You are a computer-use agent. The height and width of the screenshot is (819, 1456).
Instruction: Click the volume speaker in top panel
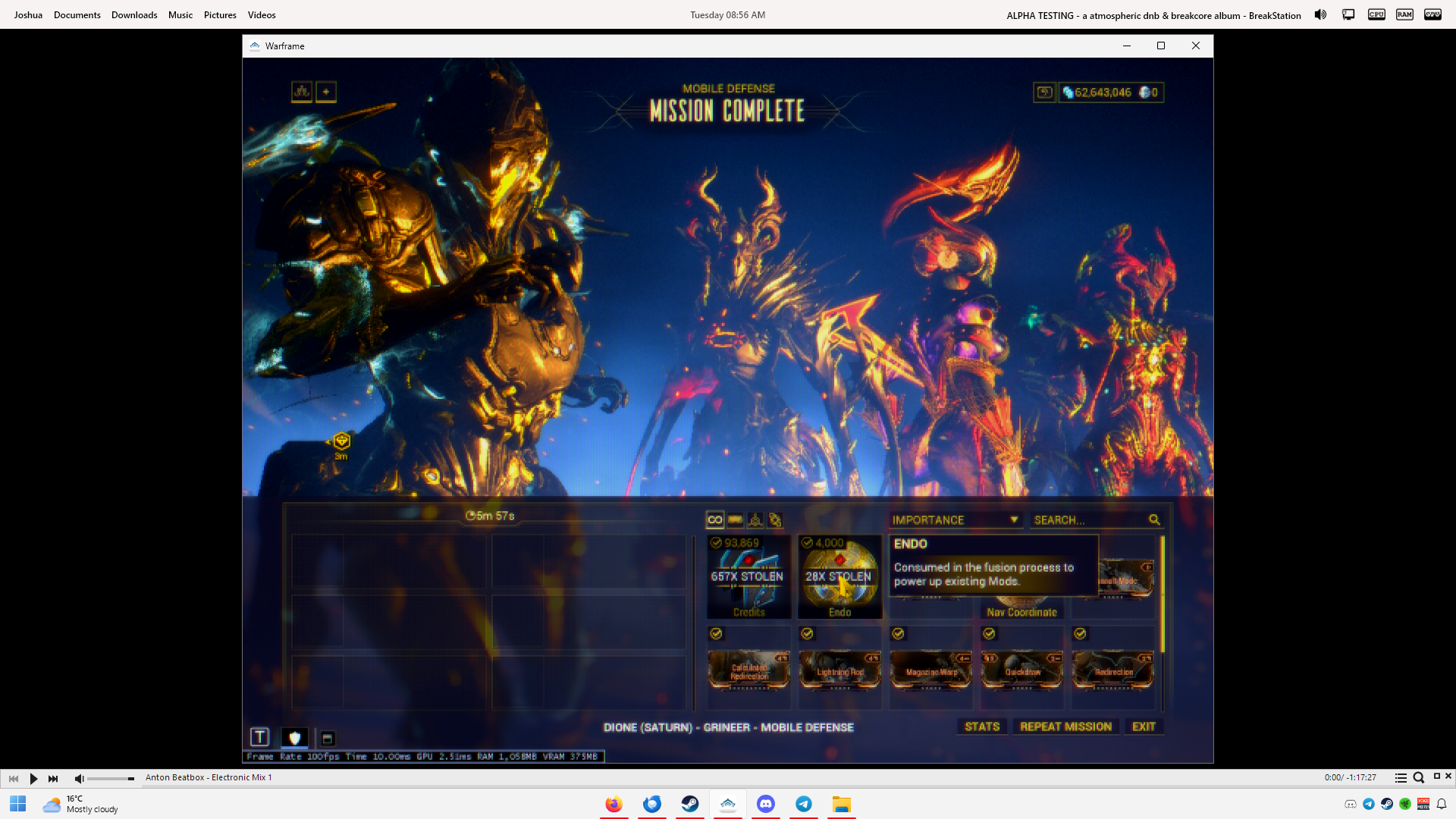click(x=1320, y=14)
